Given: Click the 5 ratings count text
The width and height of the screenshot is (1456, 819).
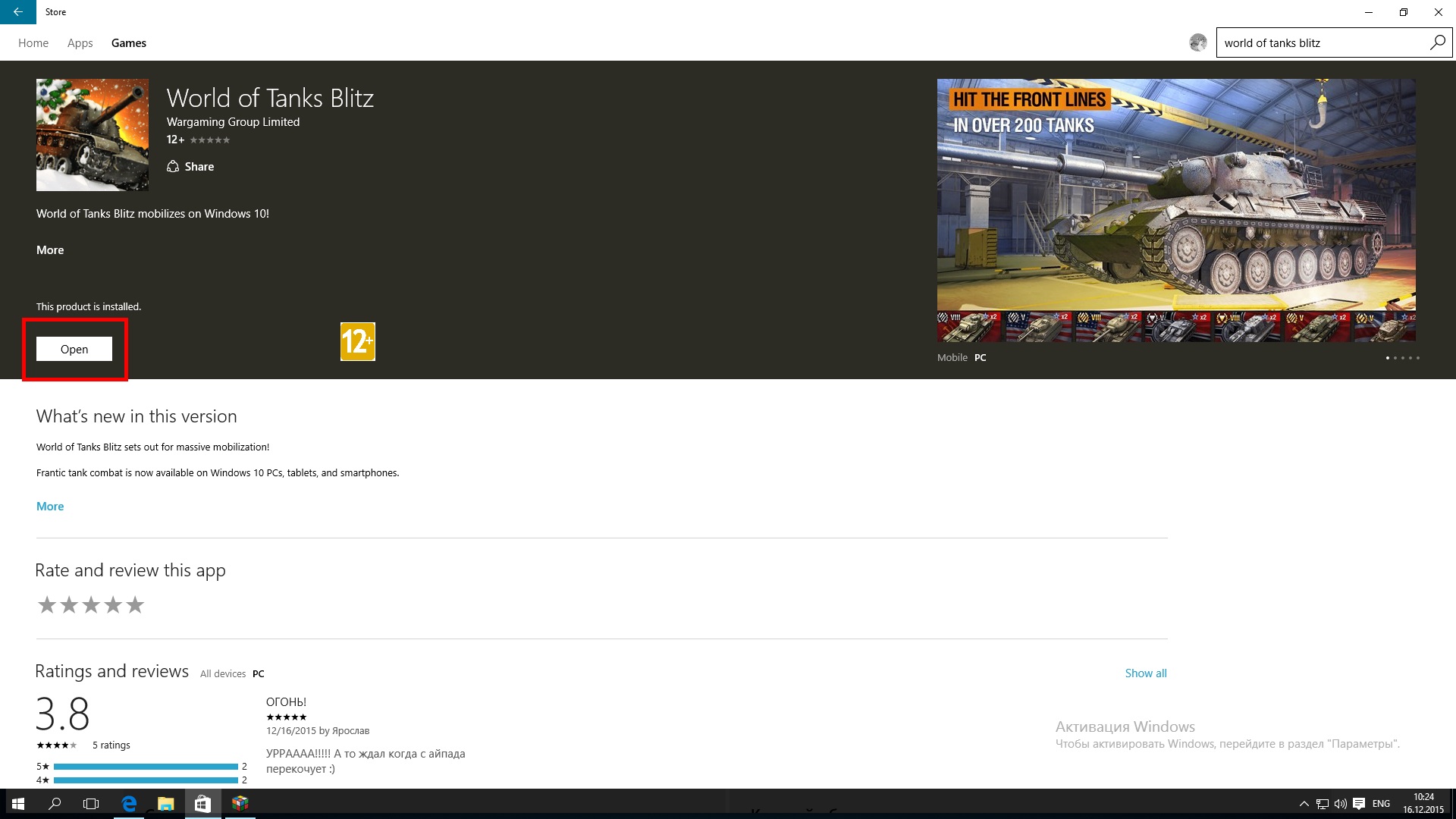Looking at the screenshot, I should (111, 745).
